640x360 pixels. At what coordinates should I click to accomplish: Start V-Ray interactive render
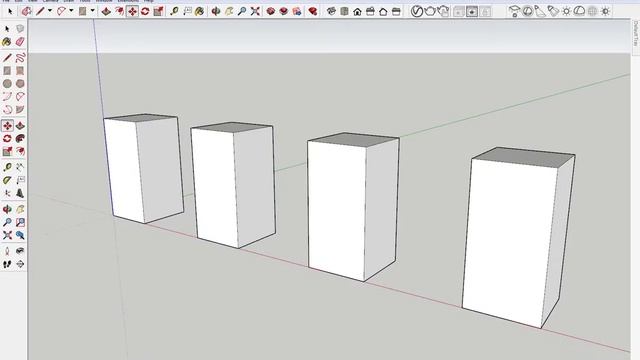(444, 11)
